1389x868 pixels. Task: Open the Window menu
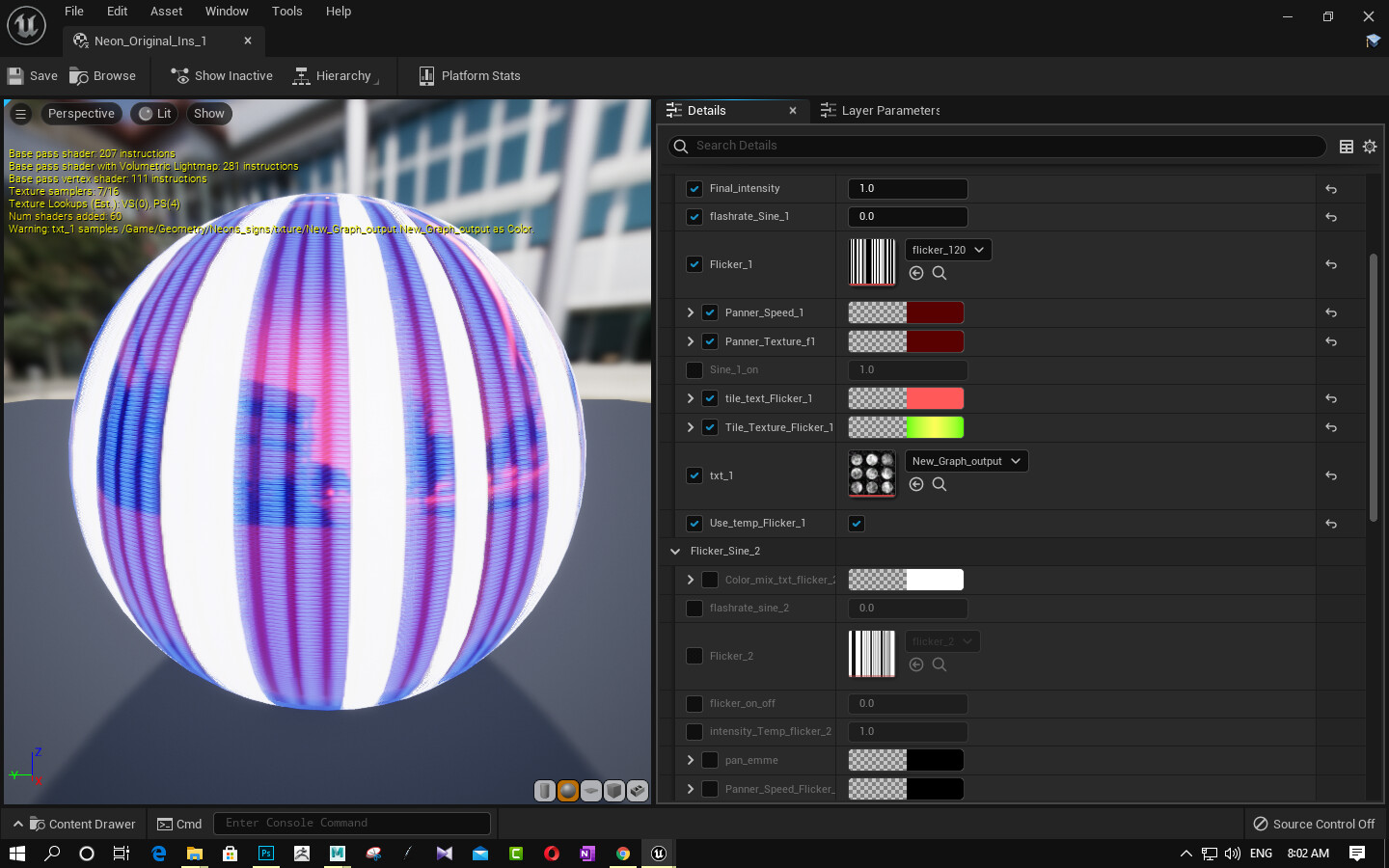pos(227,12)
